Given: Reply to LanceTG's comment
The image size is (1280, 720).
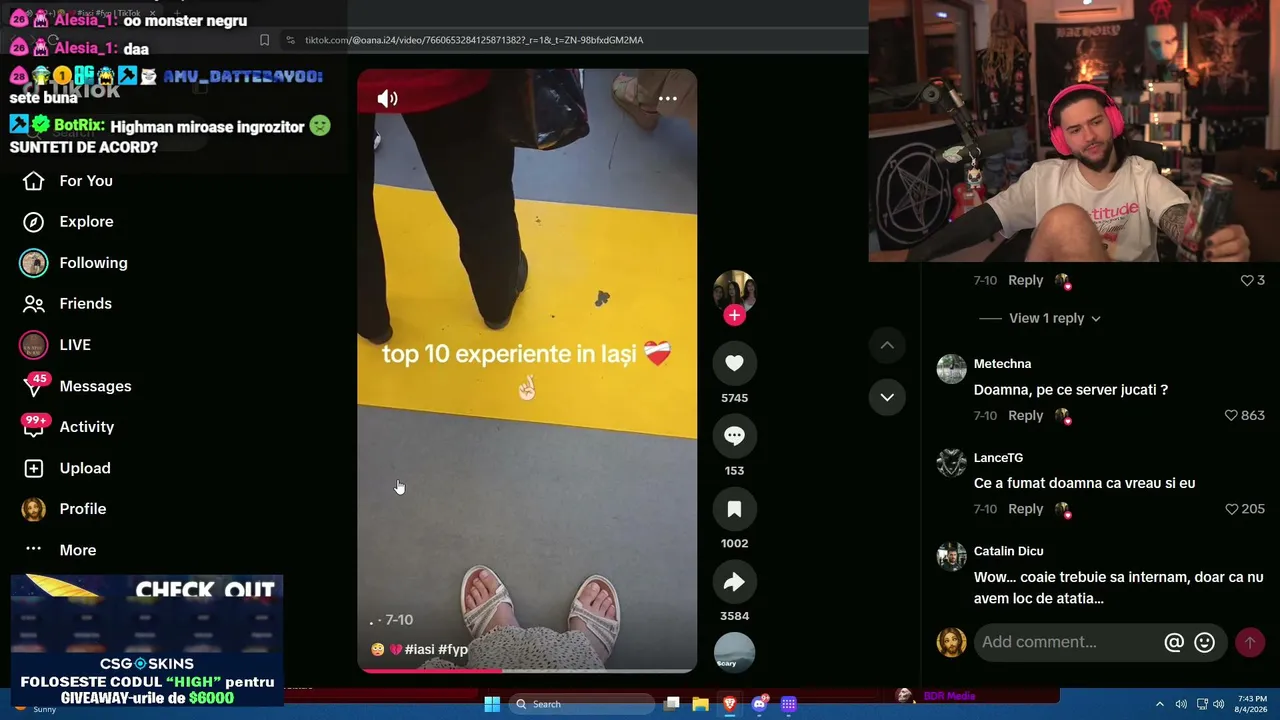Looking at the screenshot, I should tap(1025, 509).
